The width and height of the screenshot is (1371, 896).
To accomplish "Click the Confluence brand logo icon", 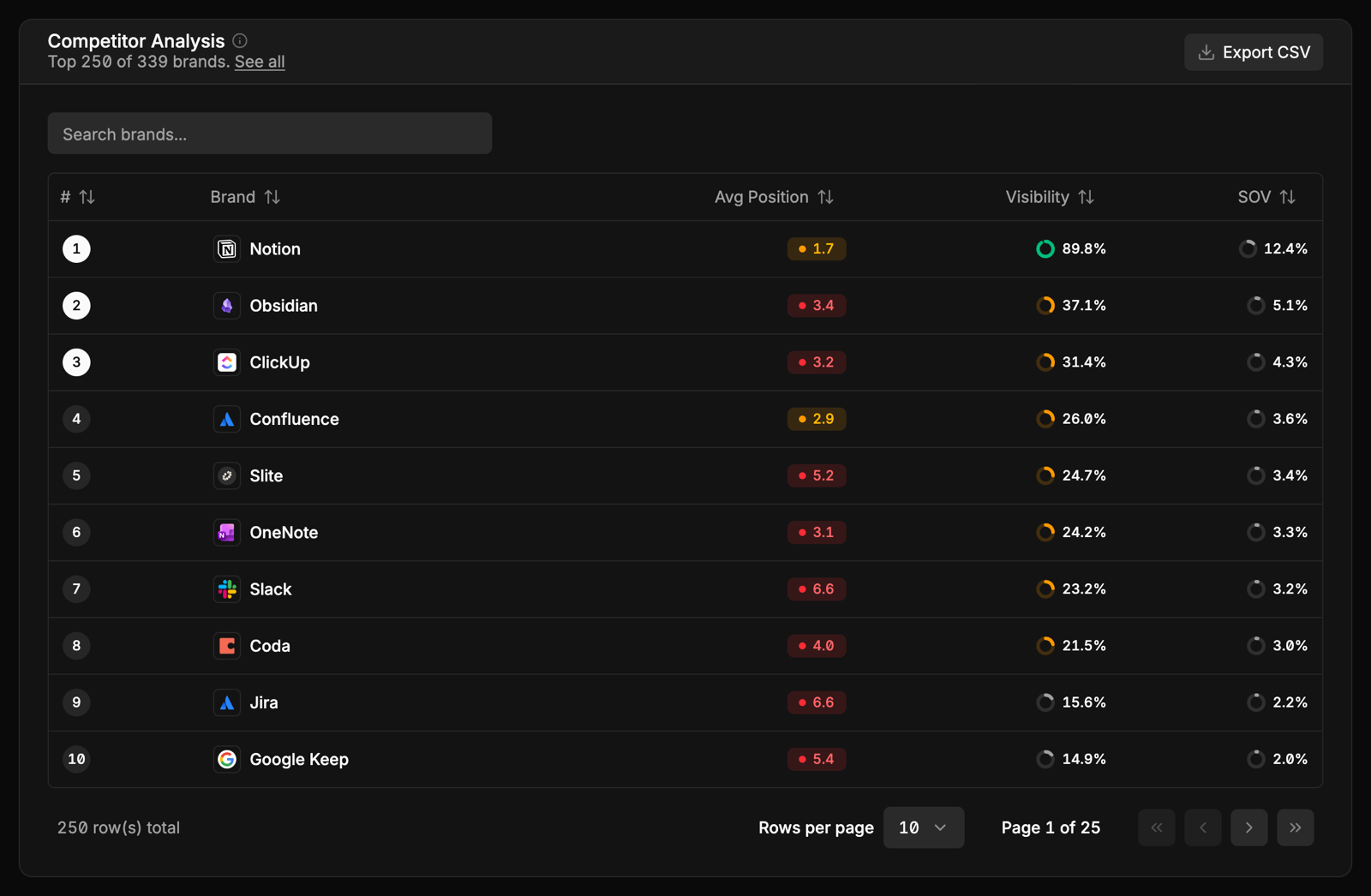I will 227,419.
